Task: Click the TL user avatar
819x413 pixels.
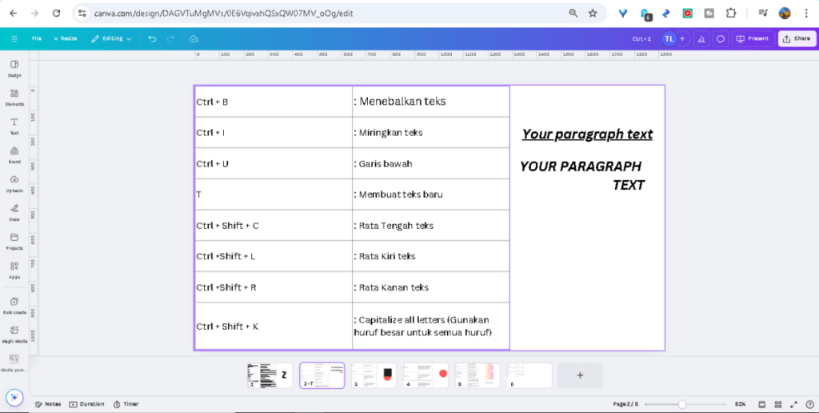Action: click(x=669, y=39)
